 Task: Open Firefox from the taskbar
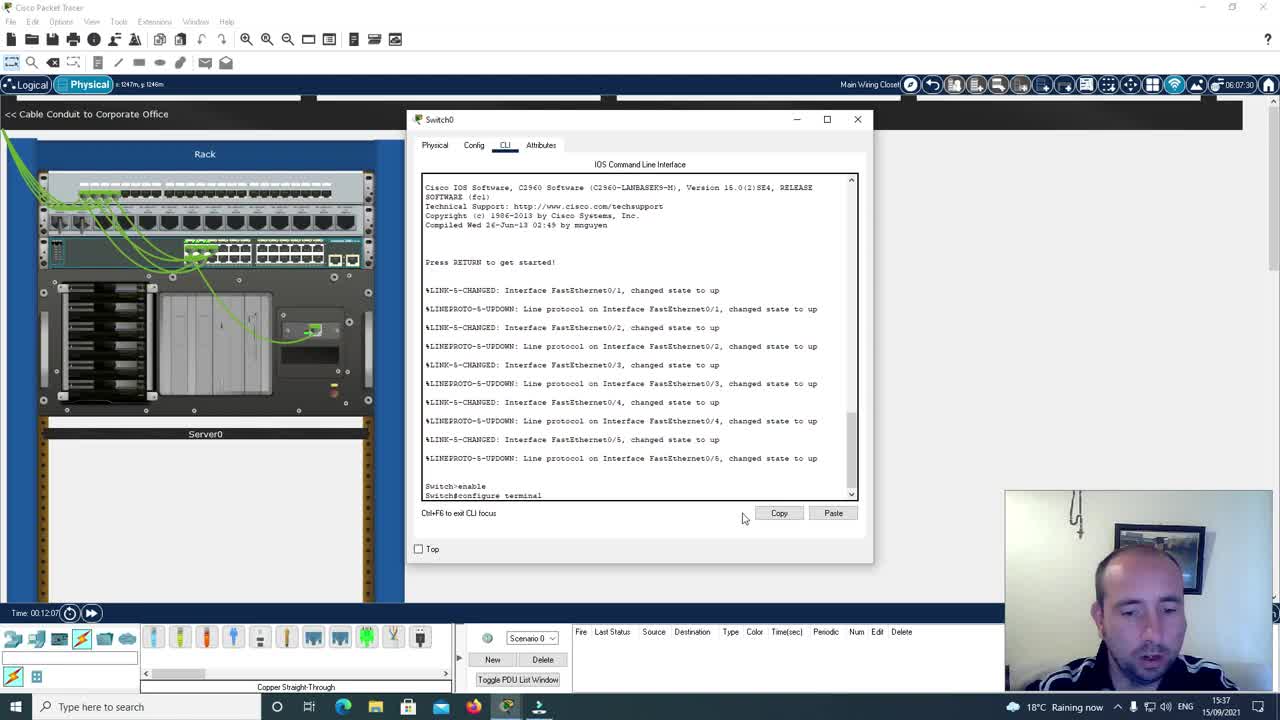tap(473, 707)
